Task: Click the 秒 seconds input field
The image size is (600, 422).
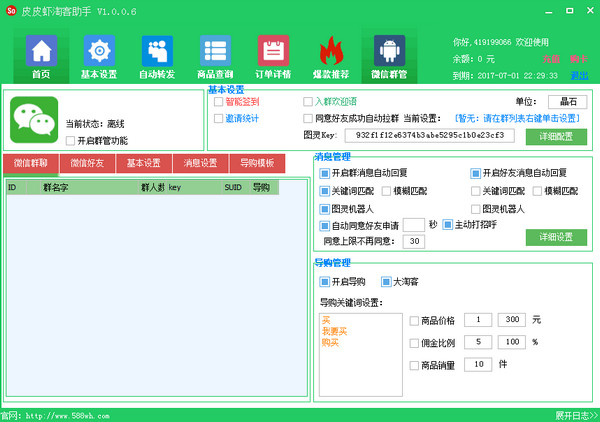Action: 414,225
